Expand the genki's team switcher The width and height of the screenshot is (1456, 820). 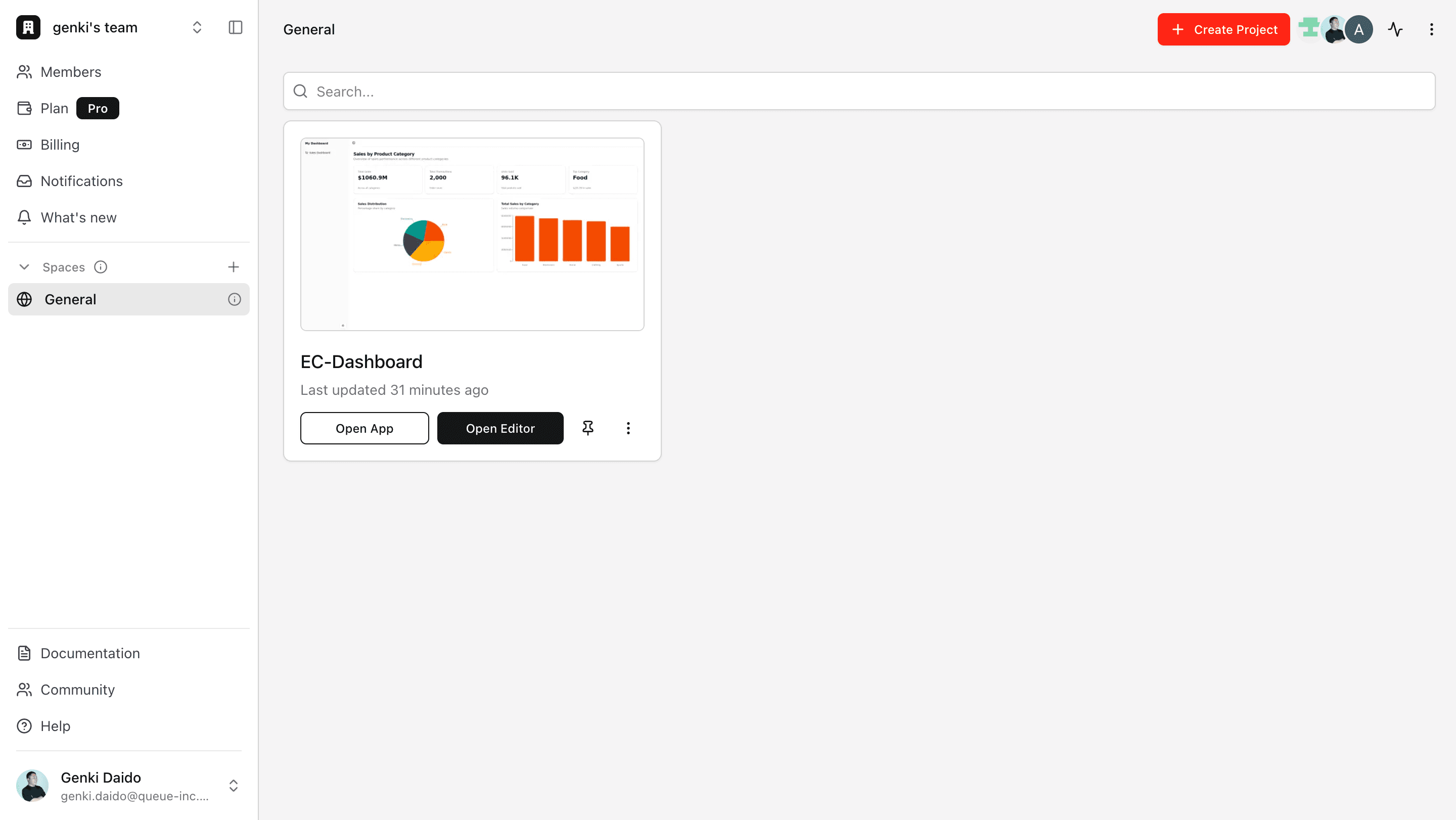tap(197, 28)
